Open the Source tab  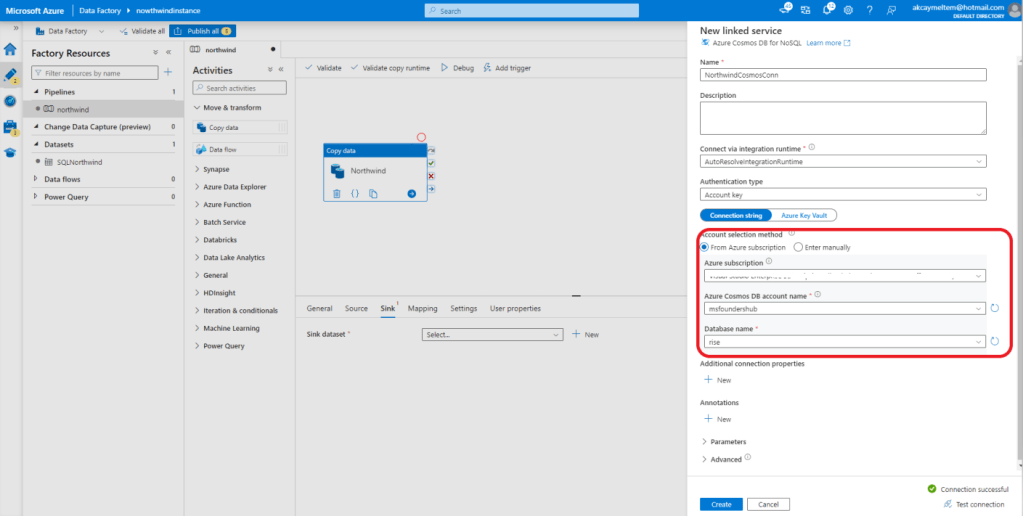(x=356, y=309)
